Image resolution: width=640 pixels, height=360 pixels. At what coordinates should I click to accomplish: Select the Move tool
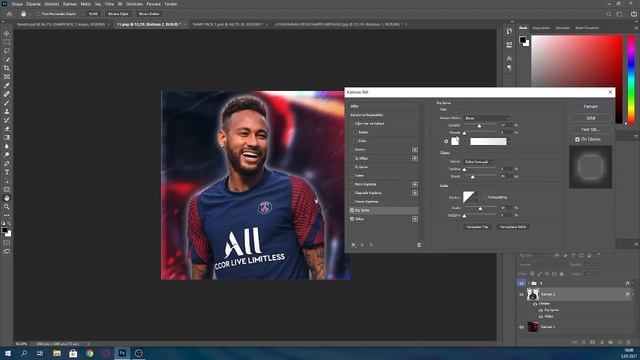(7, 33)
